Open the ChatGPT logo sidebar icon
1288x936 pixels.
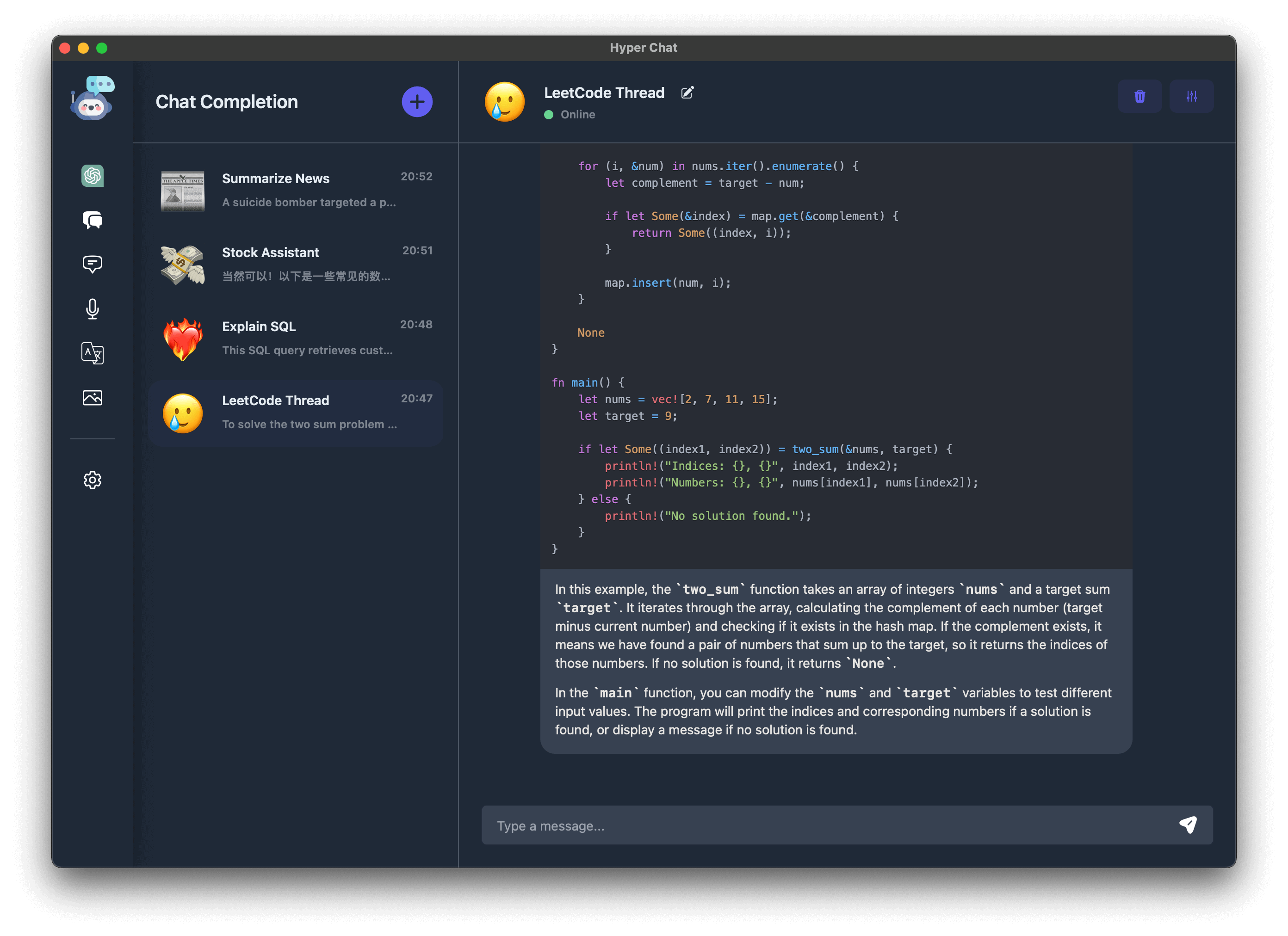pyautogui.click(x=93, y=176)
